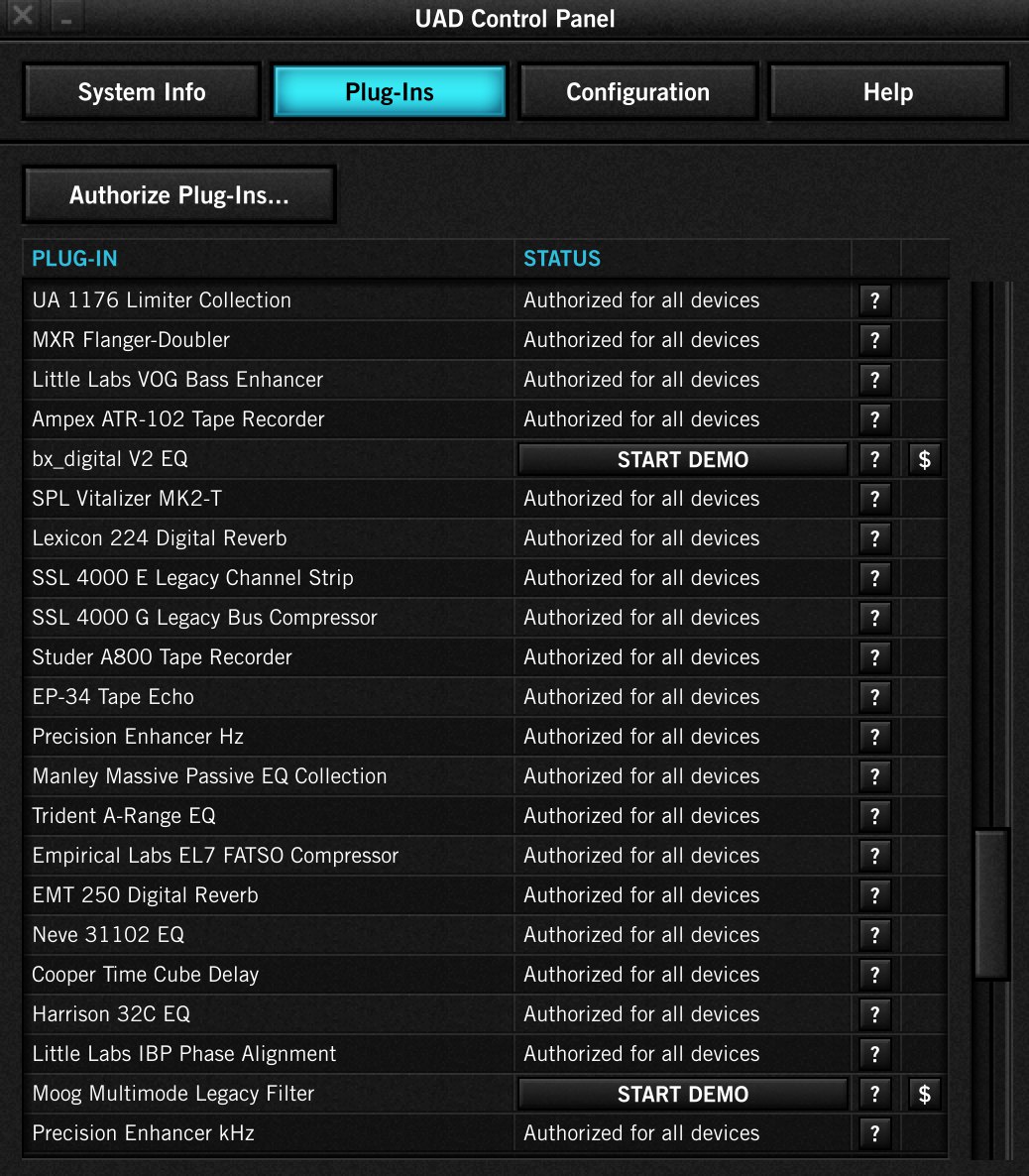The width and height of the screenshot is (1029, 1176).
Task: Click the plug-in list scrollbar thumb
Action: pos(991,903)
